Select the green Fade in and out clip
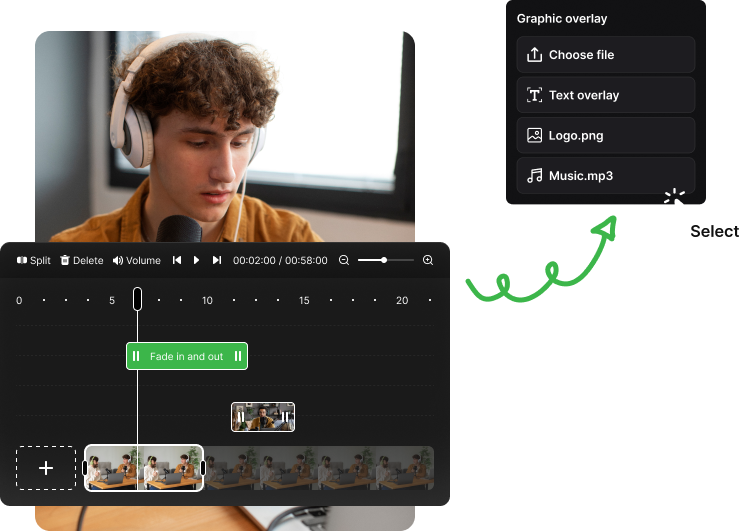Image resolution: width=747 pixels, height=531 pixels. tap(186, 356)
